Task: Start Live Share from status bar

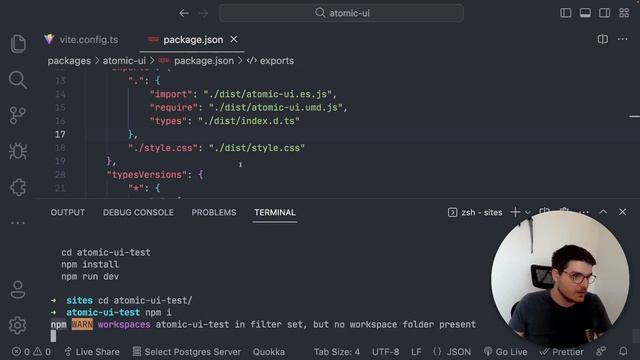Action: coord(92,352)
